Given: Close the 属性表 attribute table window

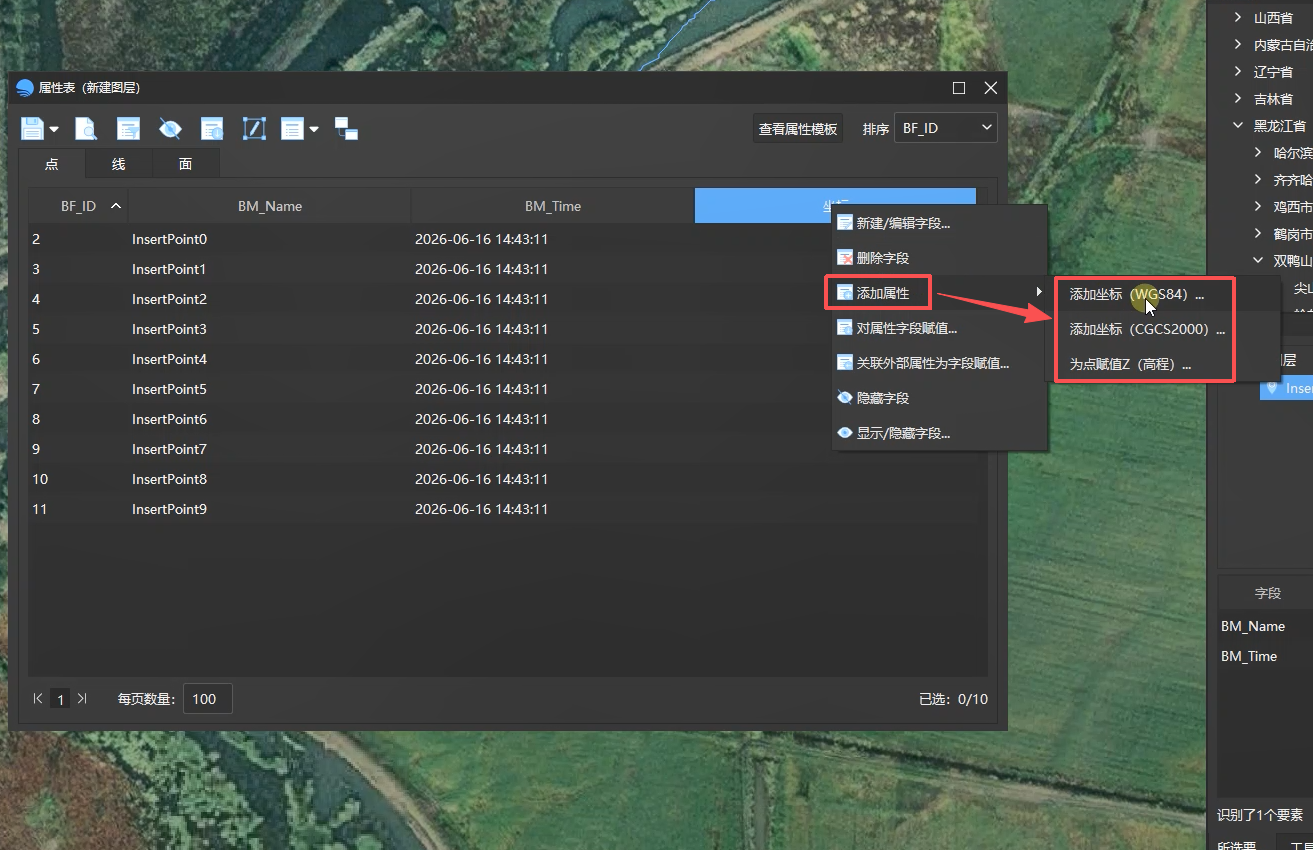Looking at the screenshot, I should (991, 88).
